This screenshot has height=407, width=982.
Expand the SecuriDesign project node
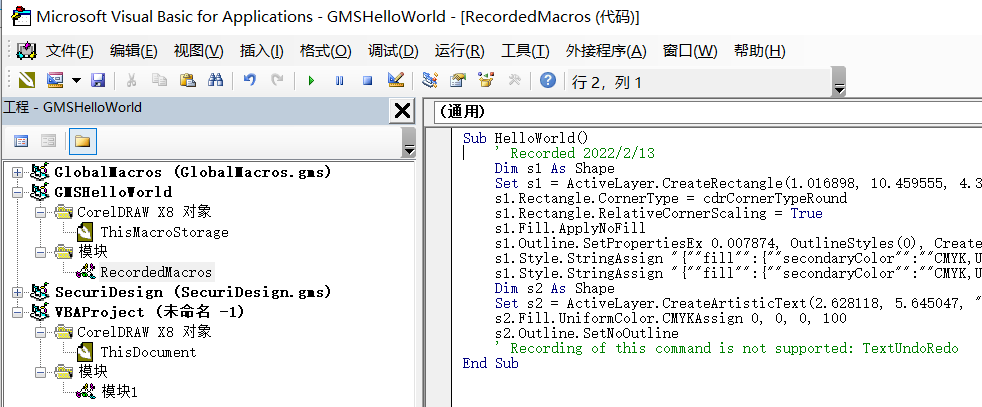tap(17, 292)
